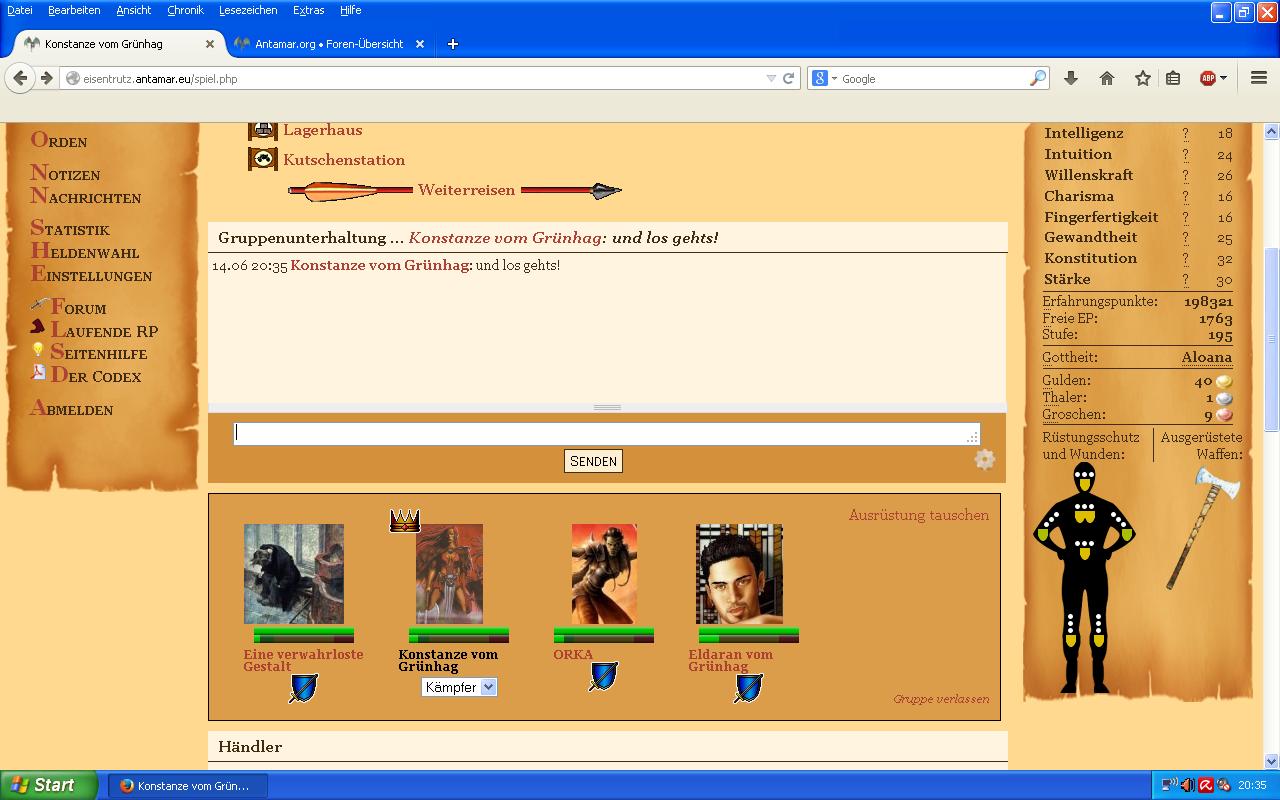
Task: Click shield icon under Eldaran vom Grünhag
Action: 748,688
